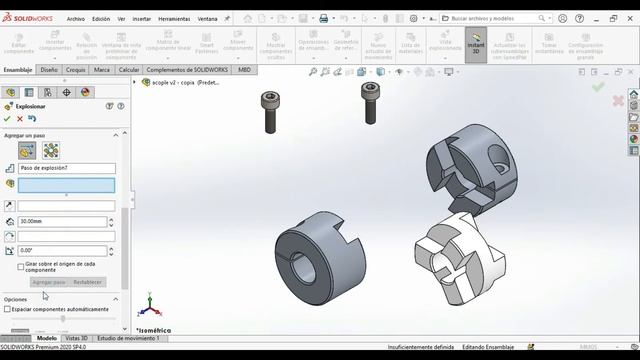This screenshot has width=640, height=360.
Task: Open the Edición menu
Action: pos(101,19)
